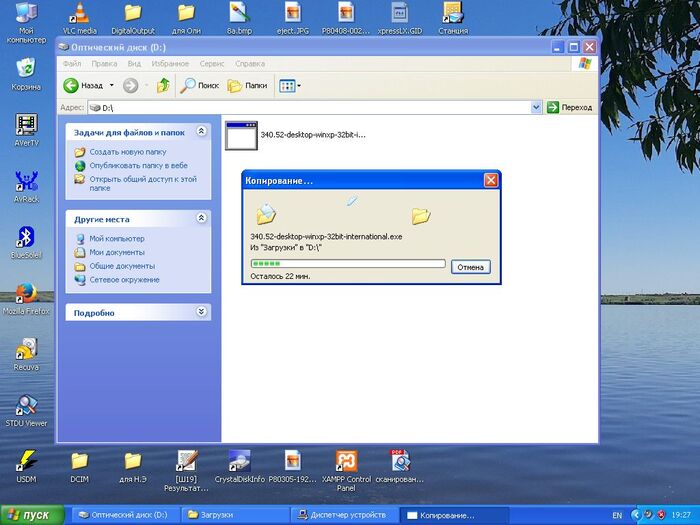Expand the address bar dropdown arrow
Screen dimensions: 700x525
click(x=536, y=107)
